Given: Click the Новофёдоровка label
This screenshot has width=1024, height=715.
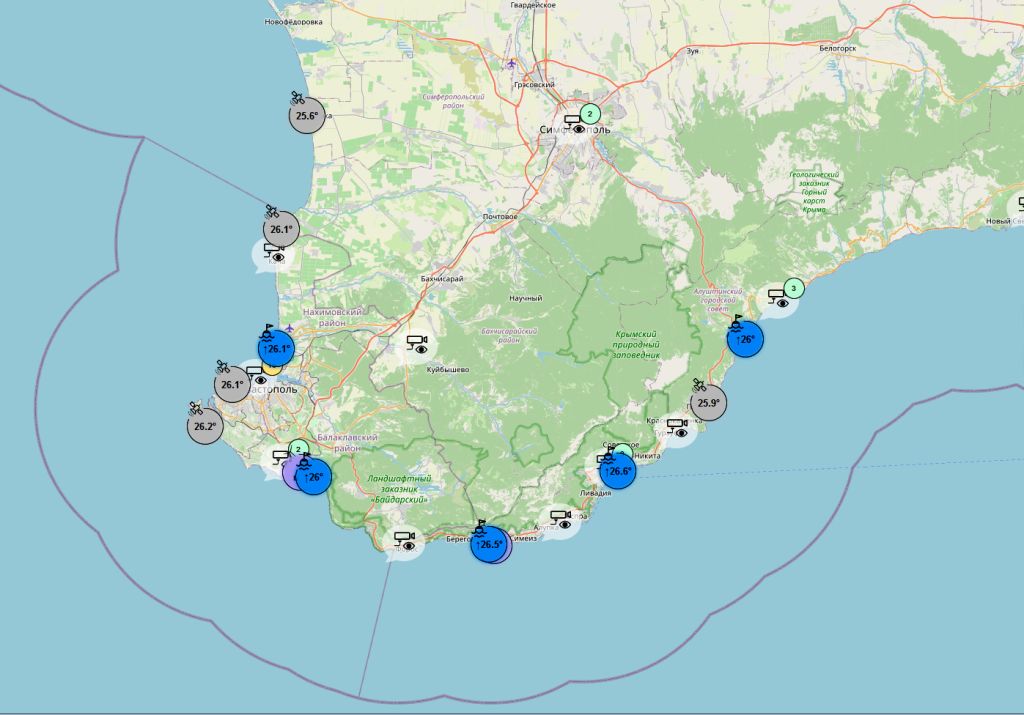Looking at the screenshot, I should [x=294, y=22].
